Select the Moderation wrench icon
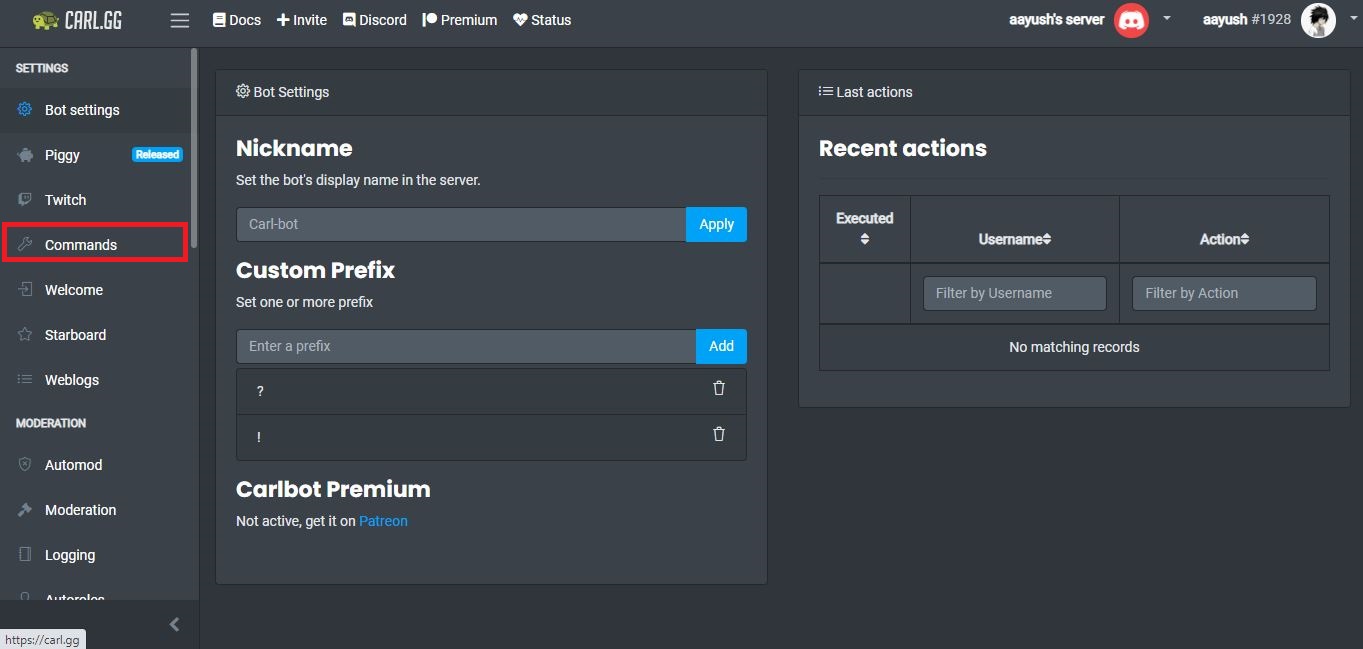The width and height of the screenshot is (1363, 649). tap(24, 509)
